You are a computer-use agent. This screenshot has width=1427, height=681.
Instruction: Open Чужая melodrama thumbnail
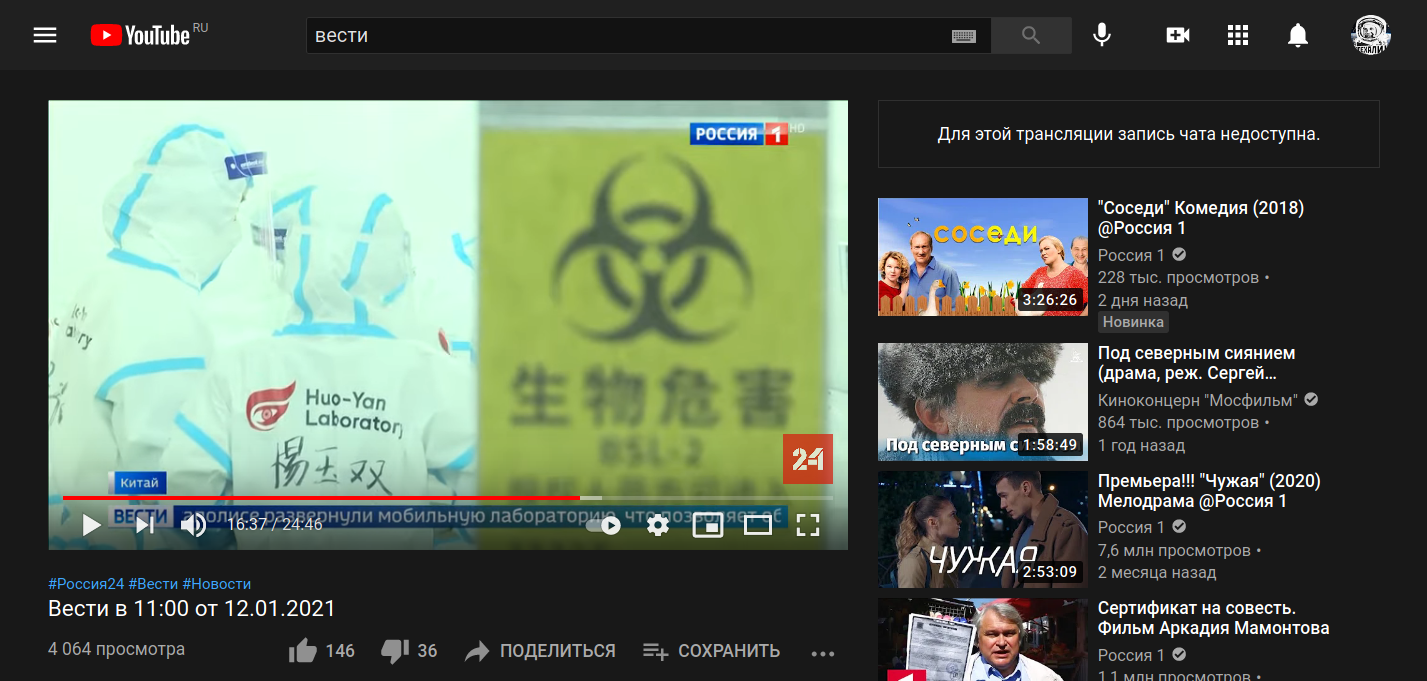[982, 530]
